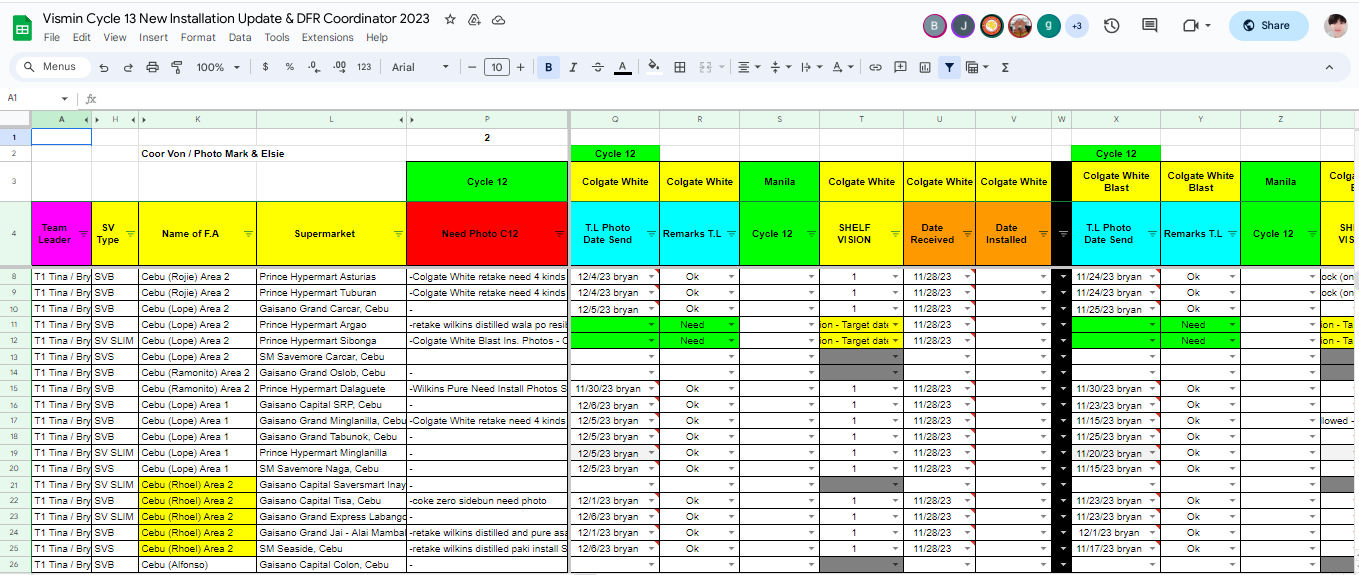The image size is (1359, 575).
Task: Insert a chart
Action: pyautogui.click(x=925, y=67)
